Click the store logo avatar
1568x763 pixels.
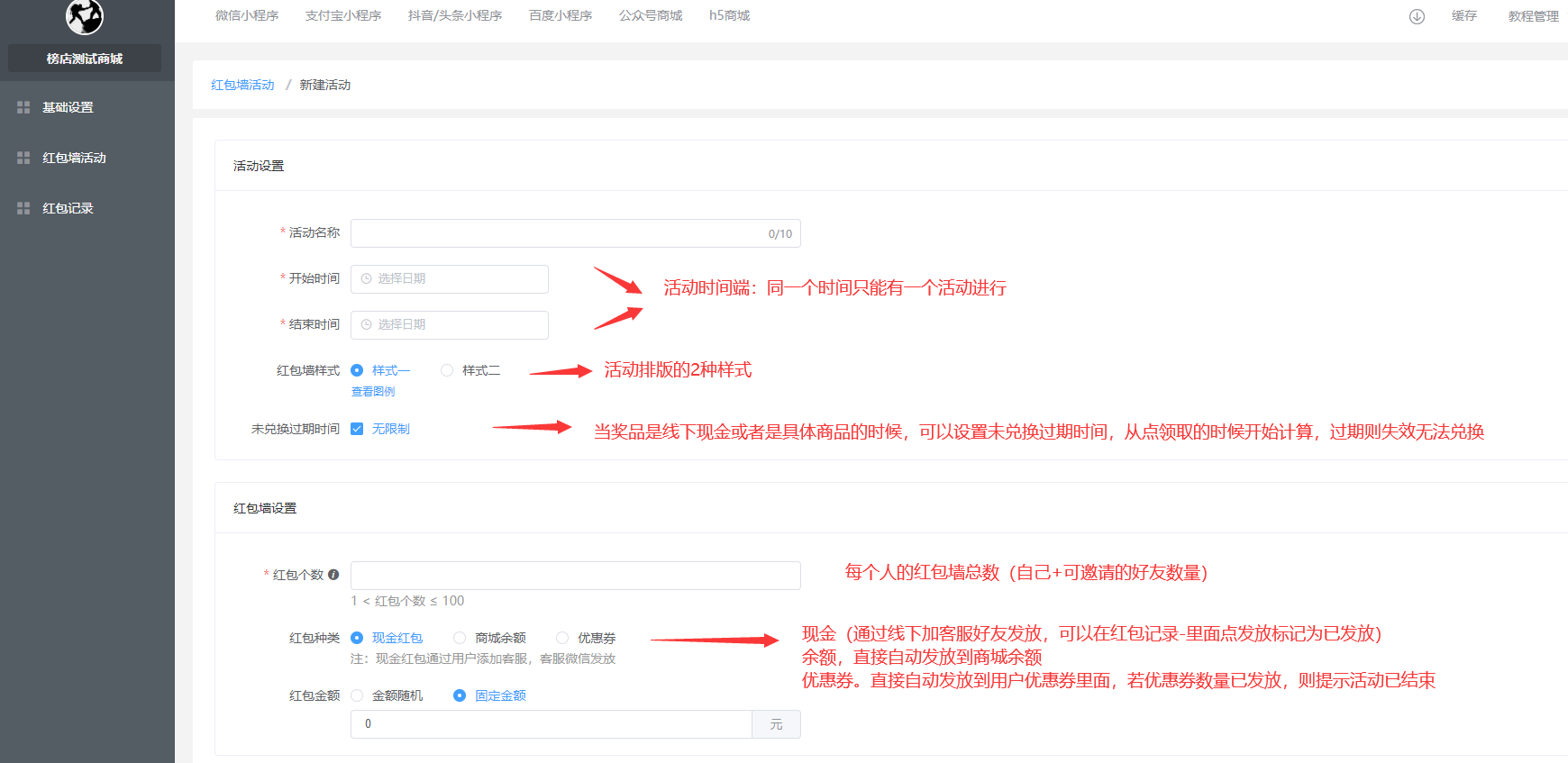click(85, 15)
